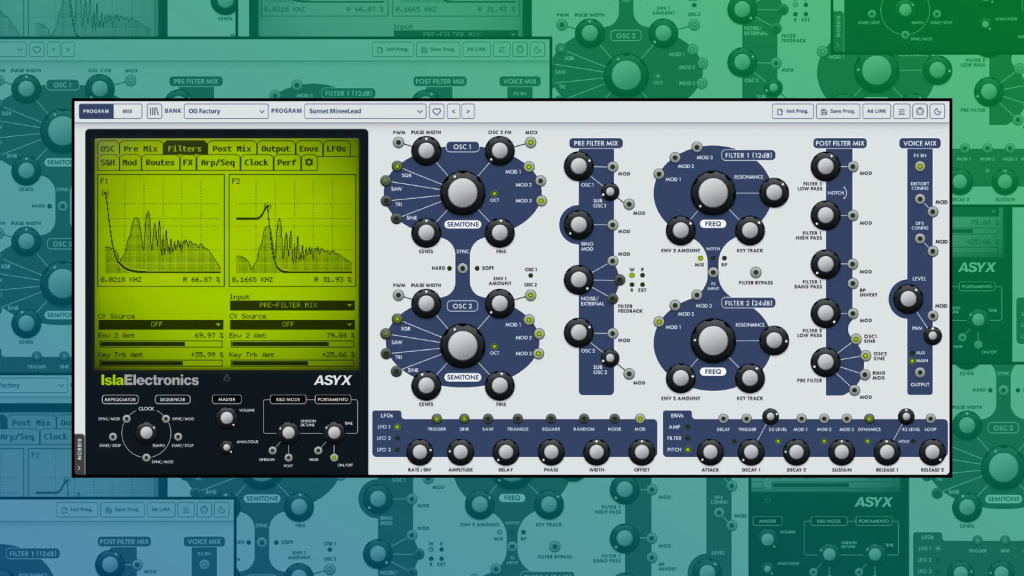1024x576 pixels.
Task: Click the Voice Mix Pan knob
Action: point(933,336)
